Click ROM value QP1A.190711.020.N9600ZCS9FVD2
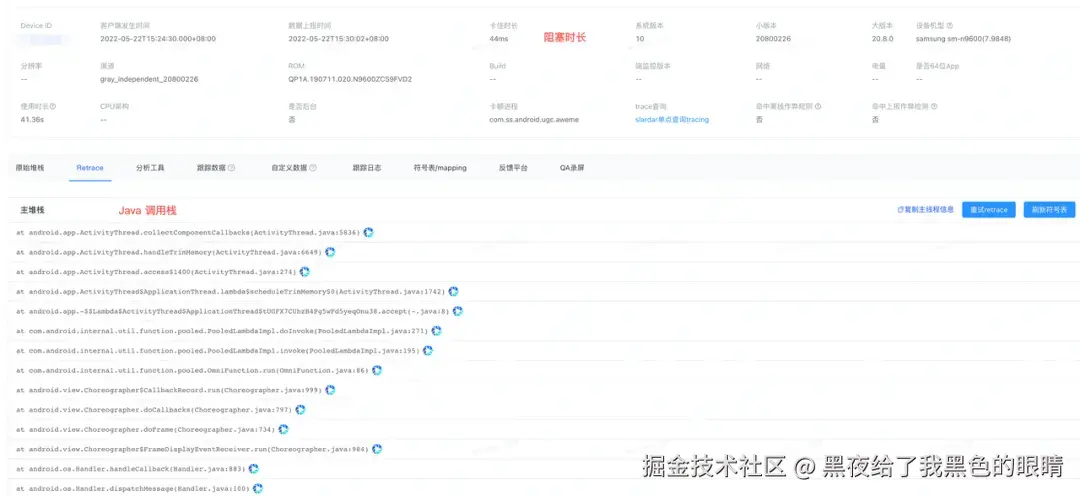 [350, 79]
